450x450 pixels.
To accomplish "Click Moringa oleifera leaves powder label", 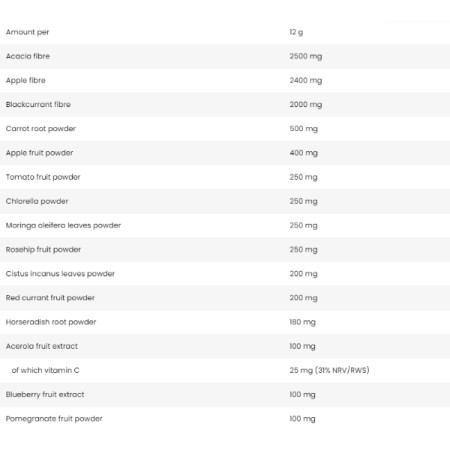I will 63,225.
